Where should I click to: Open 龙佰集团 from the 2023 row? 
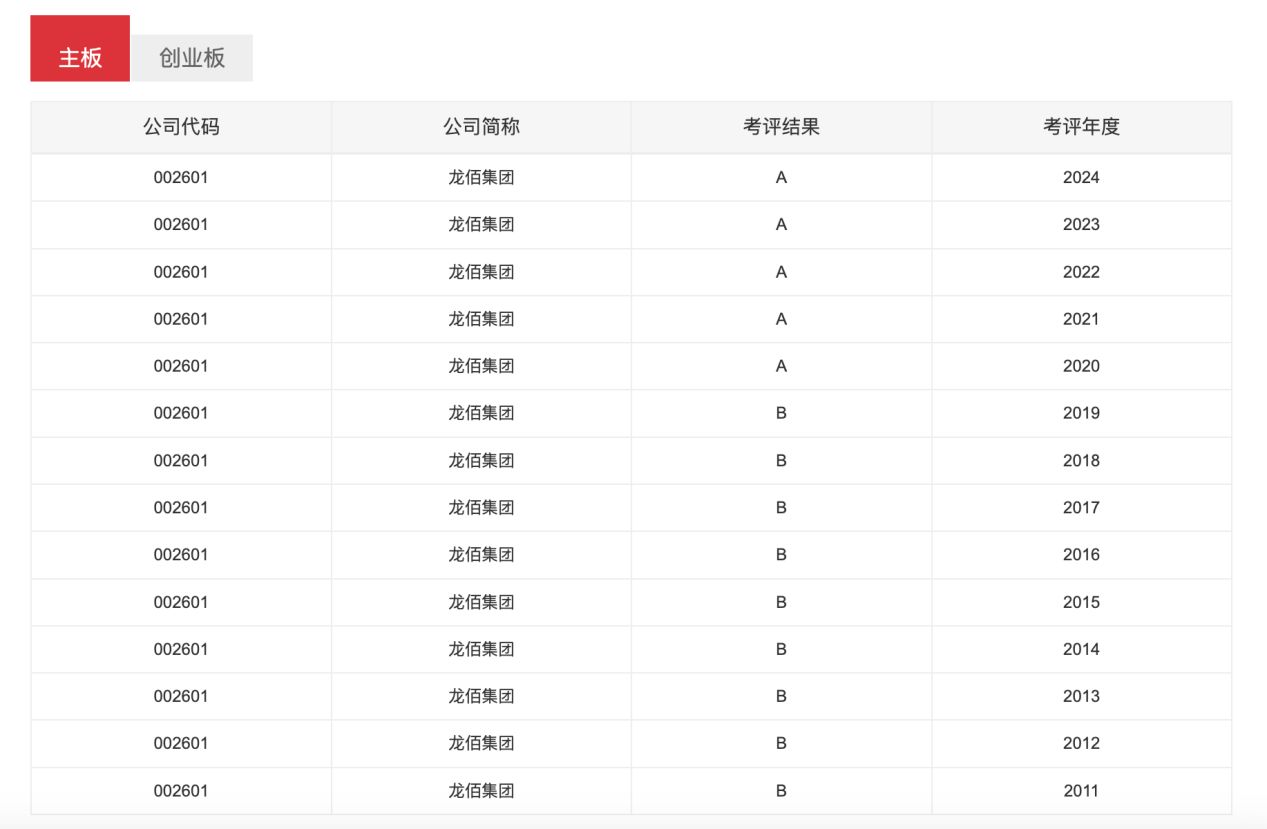[480, 224]
